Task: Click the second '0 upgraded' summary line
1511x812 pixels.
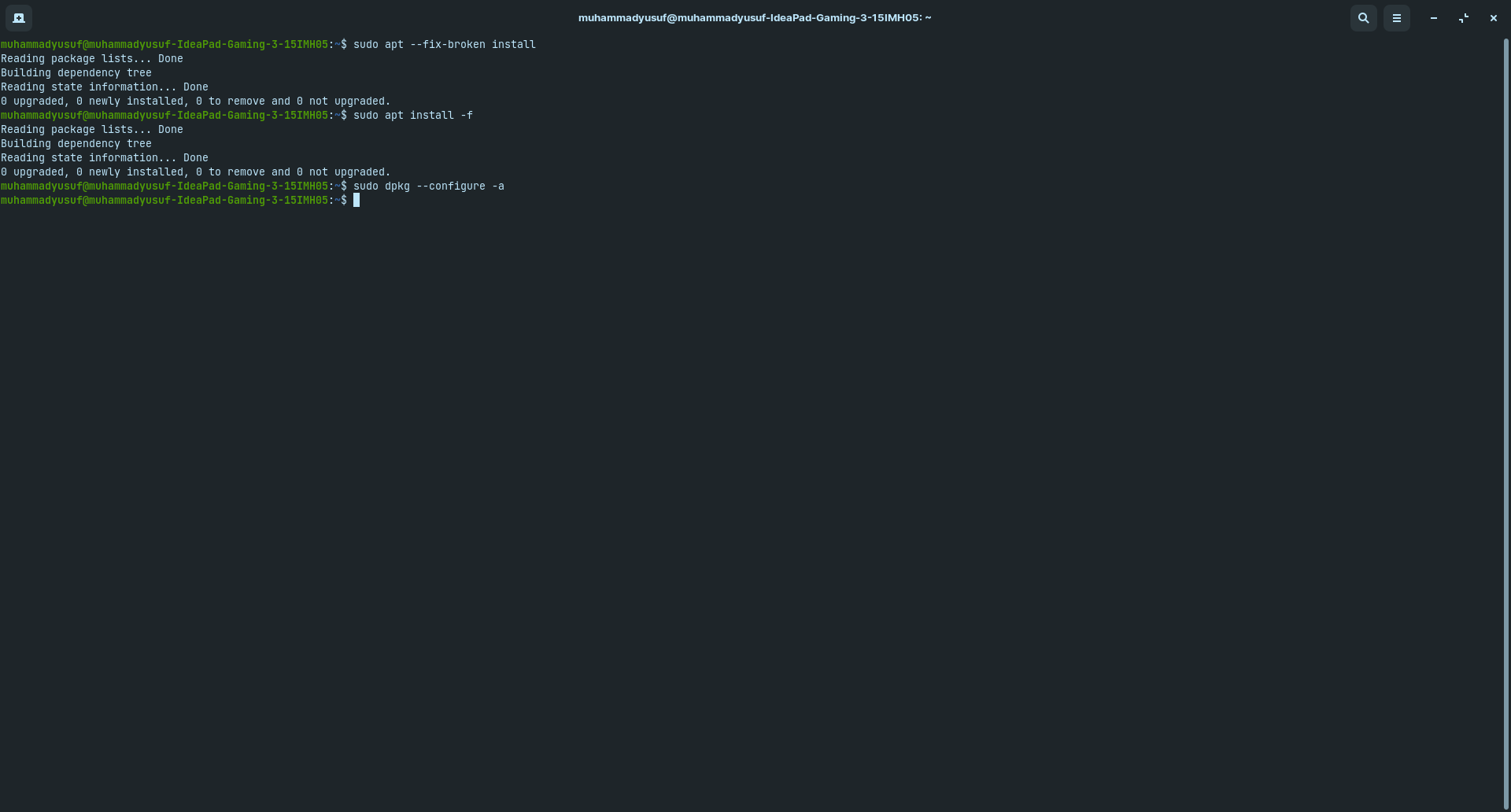Action: click(196, 172)
